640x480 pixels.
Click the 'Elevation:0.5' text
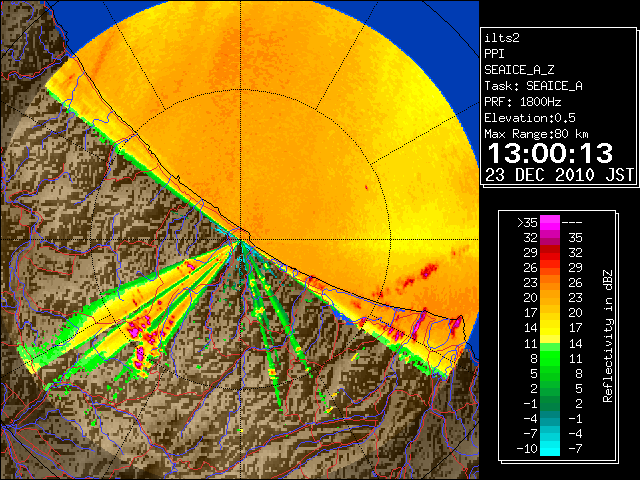coord(530,118)
